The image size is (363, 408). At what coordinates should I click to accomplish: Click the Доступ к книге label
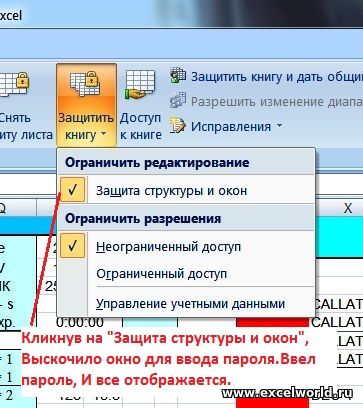tap(140, 126)
